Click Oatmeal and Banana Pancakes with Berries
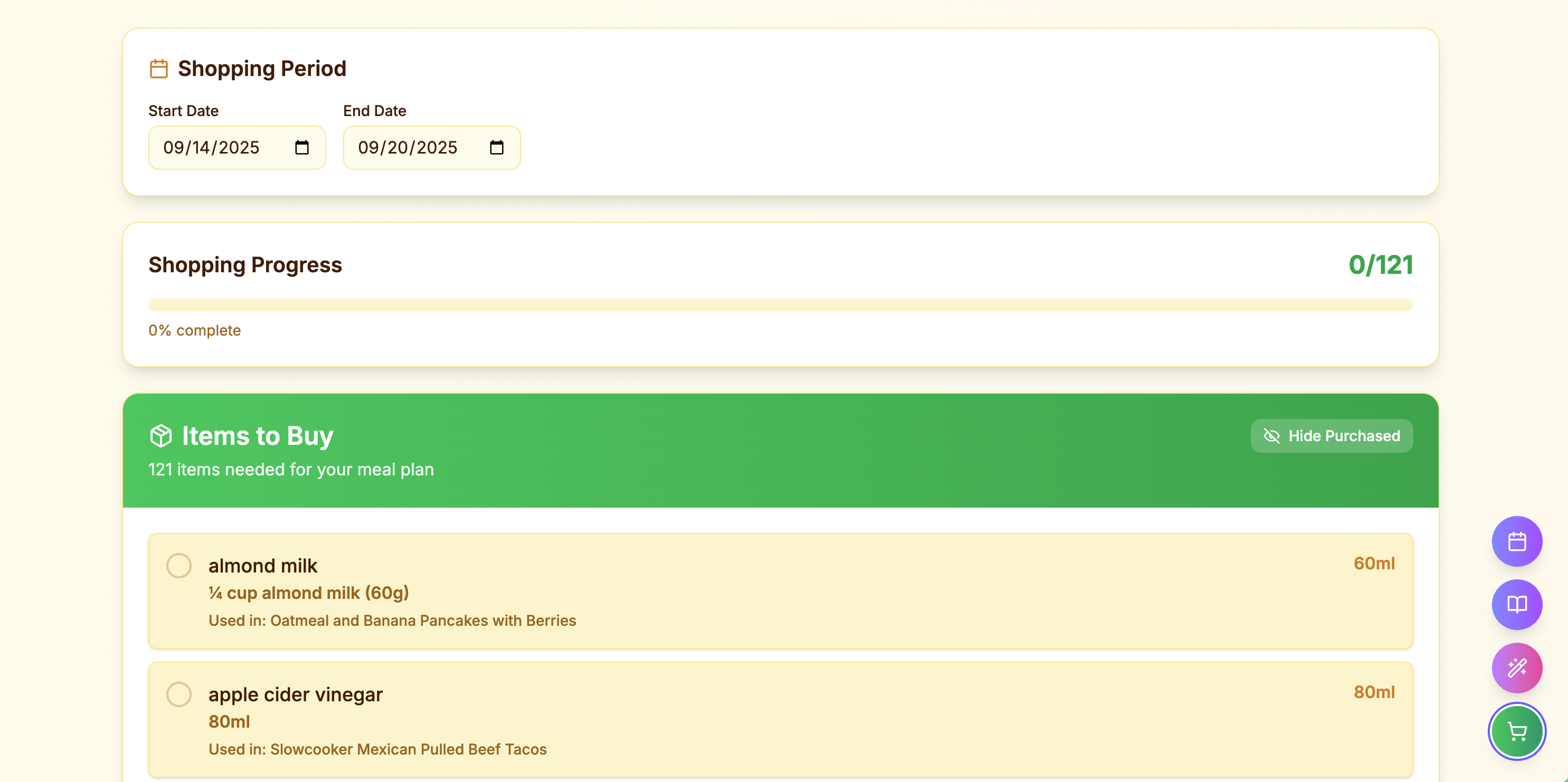 click(x=422, y=620)
